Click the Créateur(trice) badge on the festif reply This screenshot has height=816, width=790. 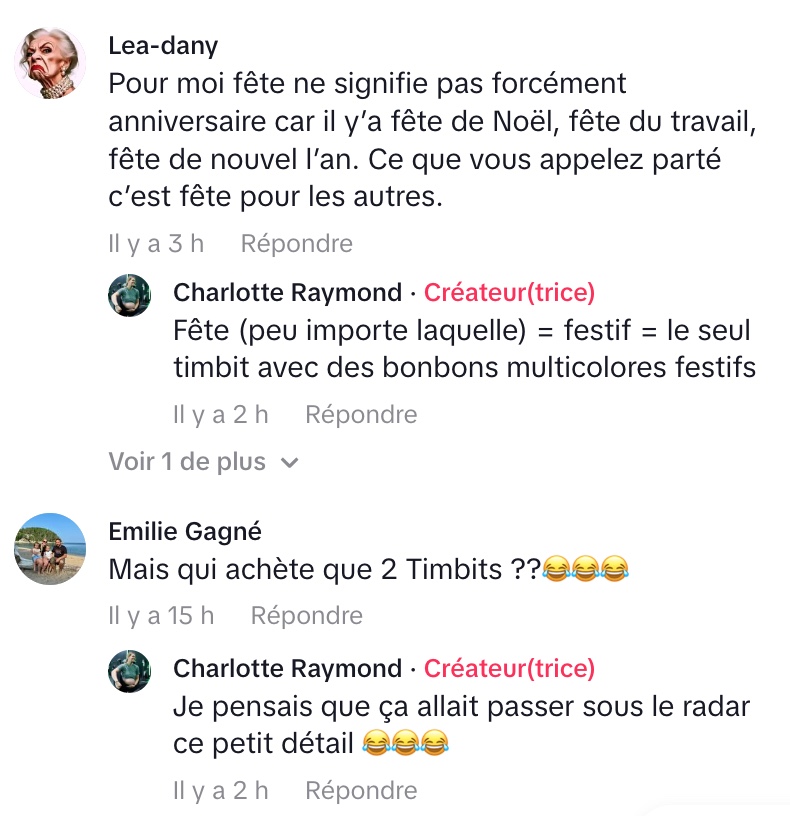[x=509, y=293]
